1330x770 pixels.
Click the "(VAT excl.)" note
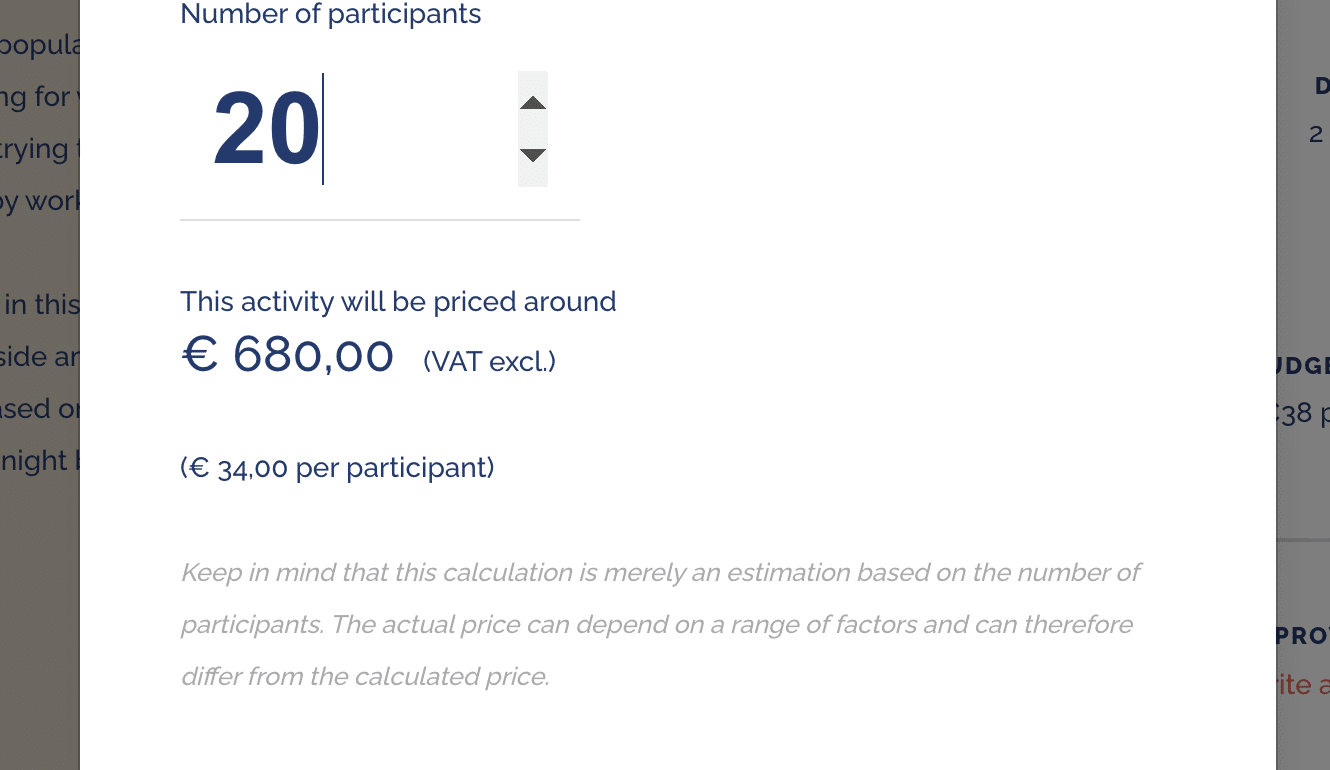489,361
